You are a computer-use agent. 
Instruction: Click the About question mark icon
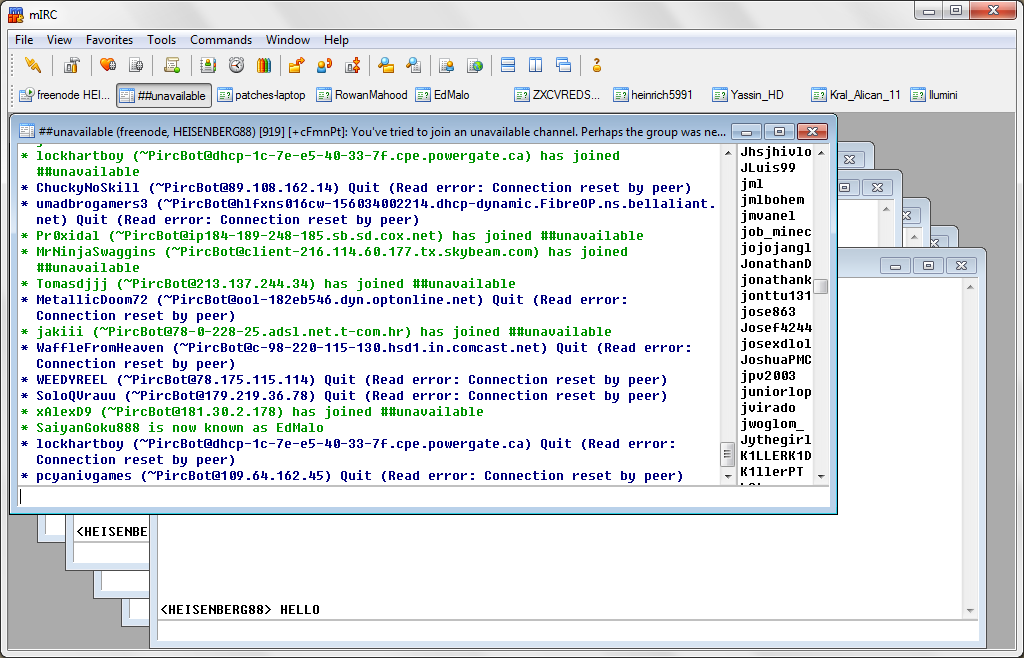[597, 66]
